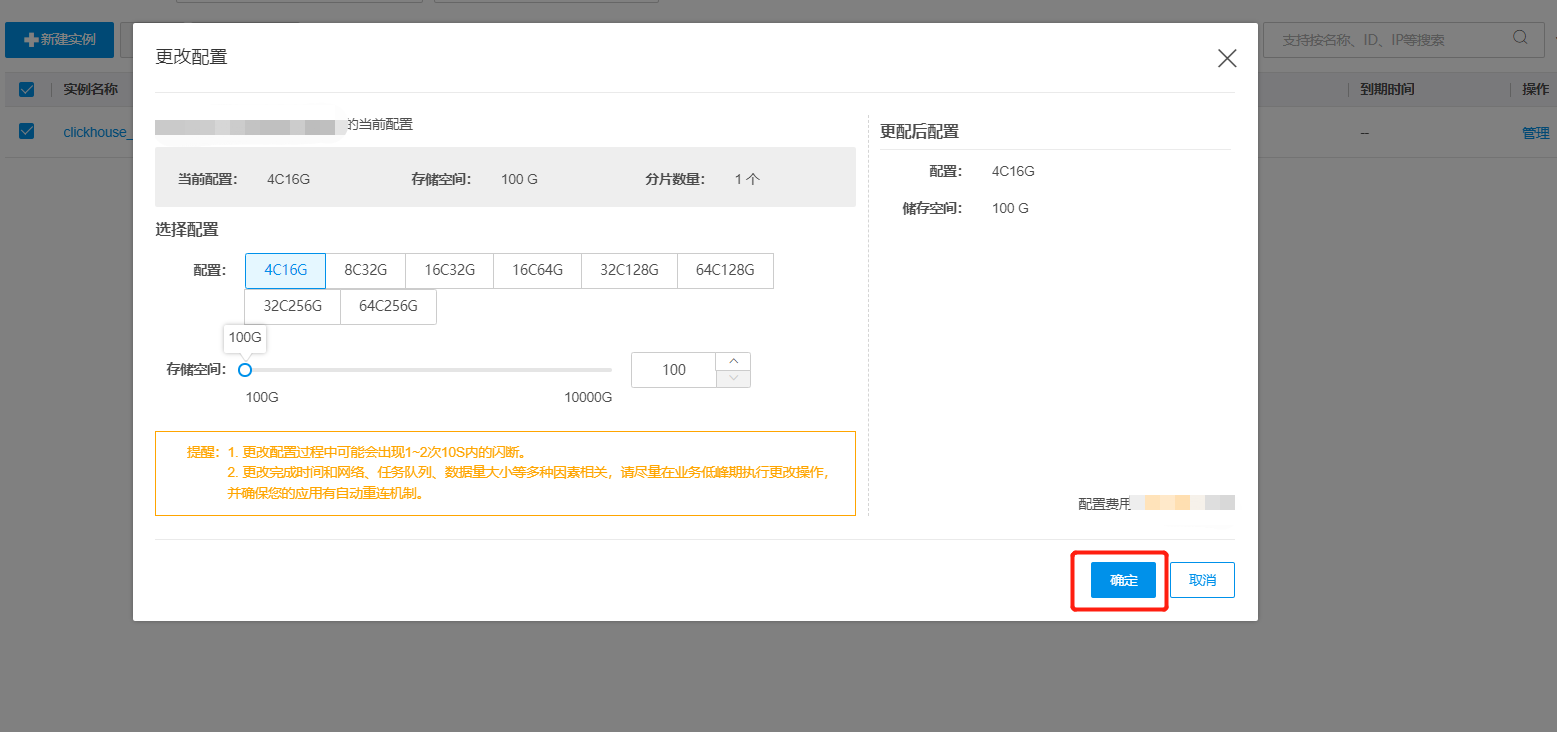Image resolution: width=1557 pixels, height=732 pixels.
Task: Pick the 32C256G configuration
Action: [x=292, y=306]
